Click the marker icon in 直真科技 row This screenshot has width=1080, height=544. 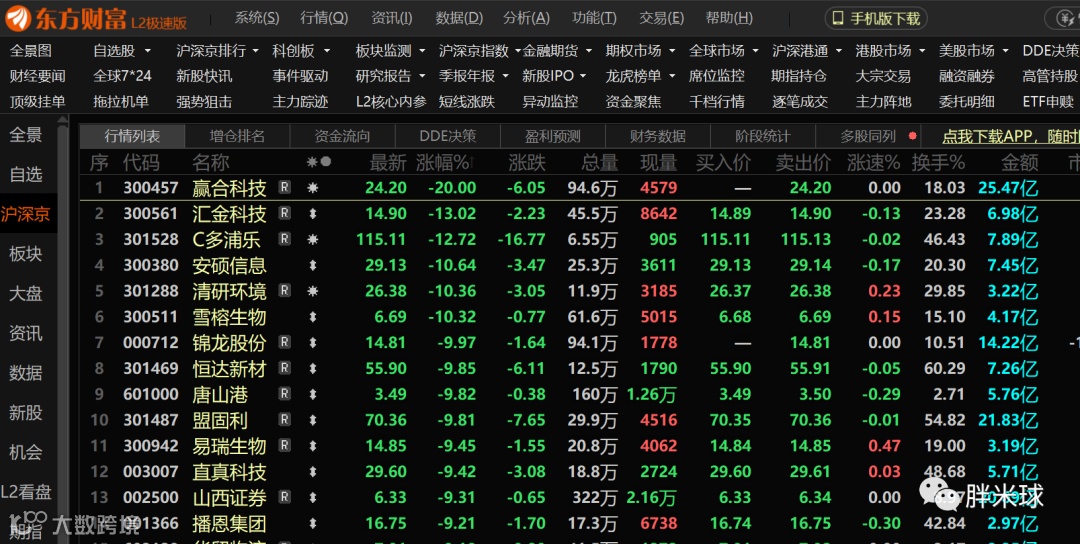click(x=313, y=472)
